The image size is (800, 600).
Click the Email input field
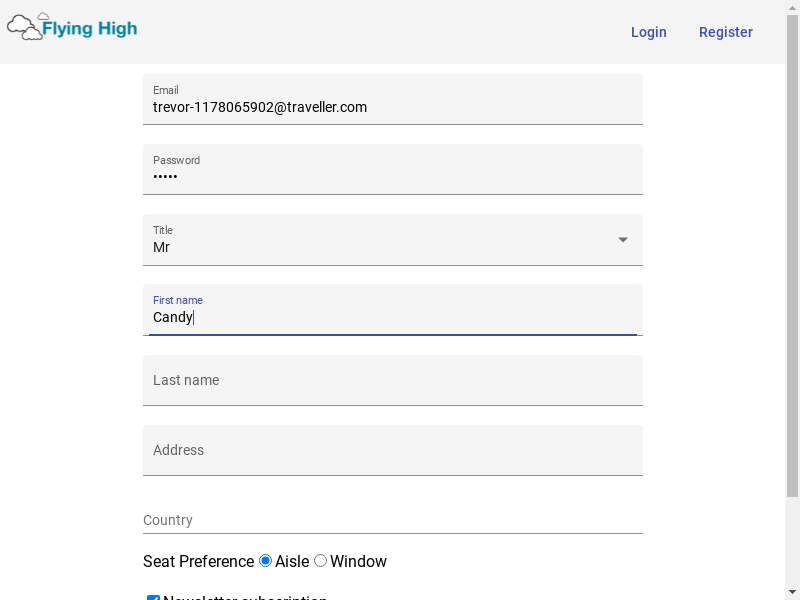392,106
